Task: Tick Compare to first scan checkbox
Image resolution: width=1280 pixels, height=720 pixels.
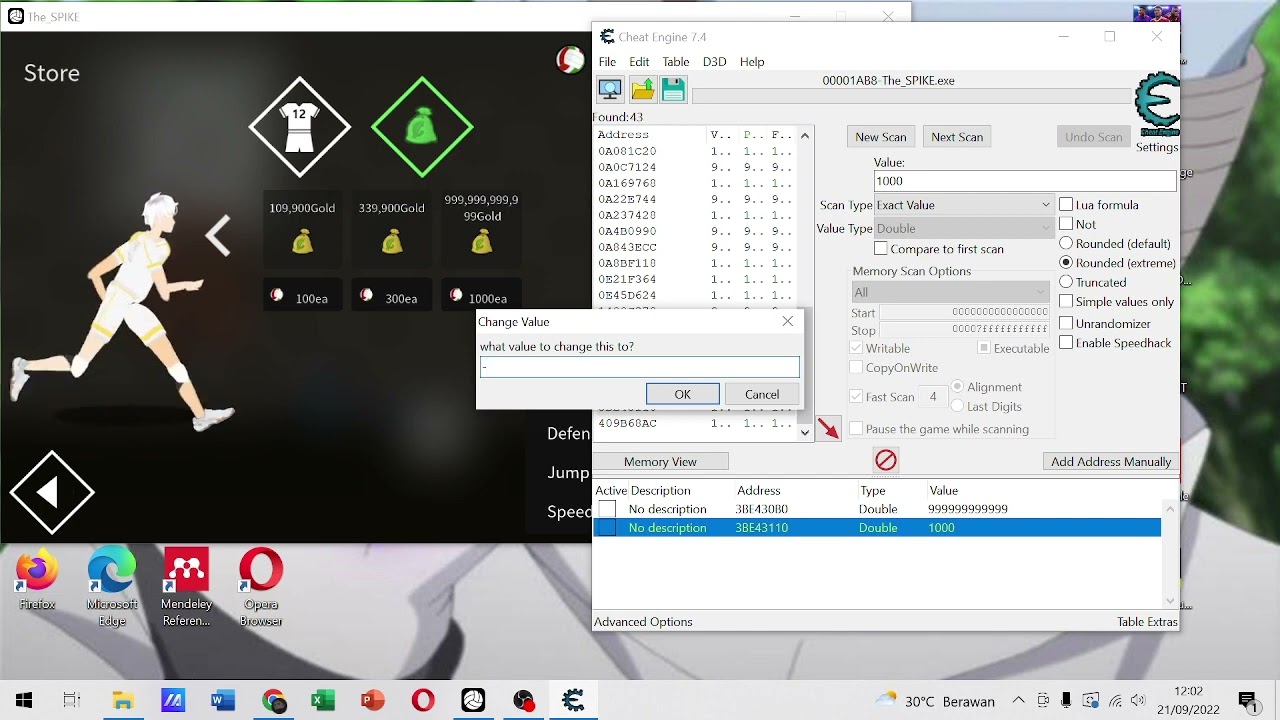Action: pos(881,249)
